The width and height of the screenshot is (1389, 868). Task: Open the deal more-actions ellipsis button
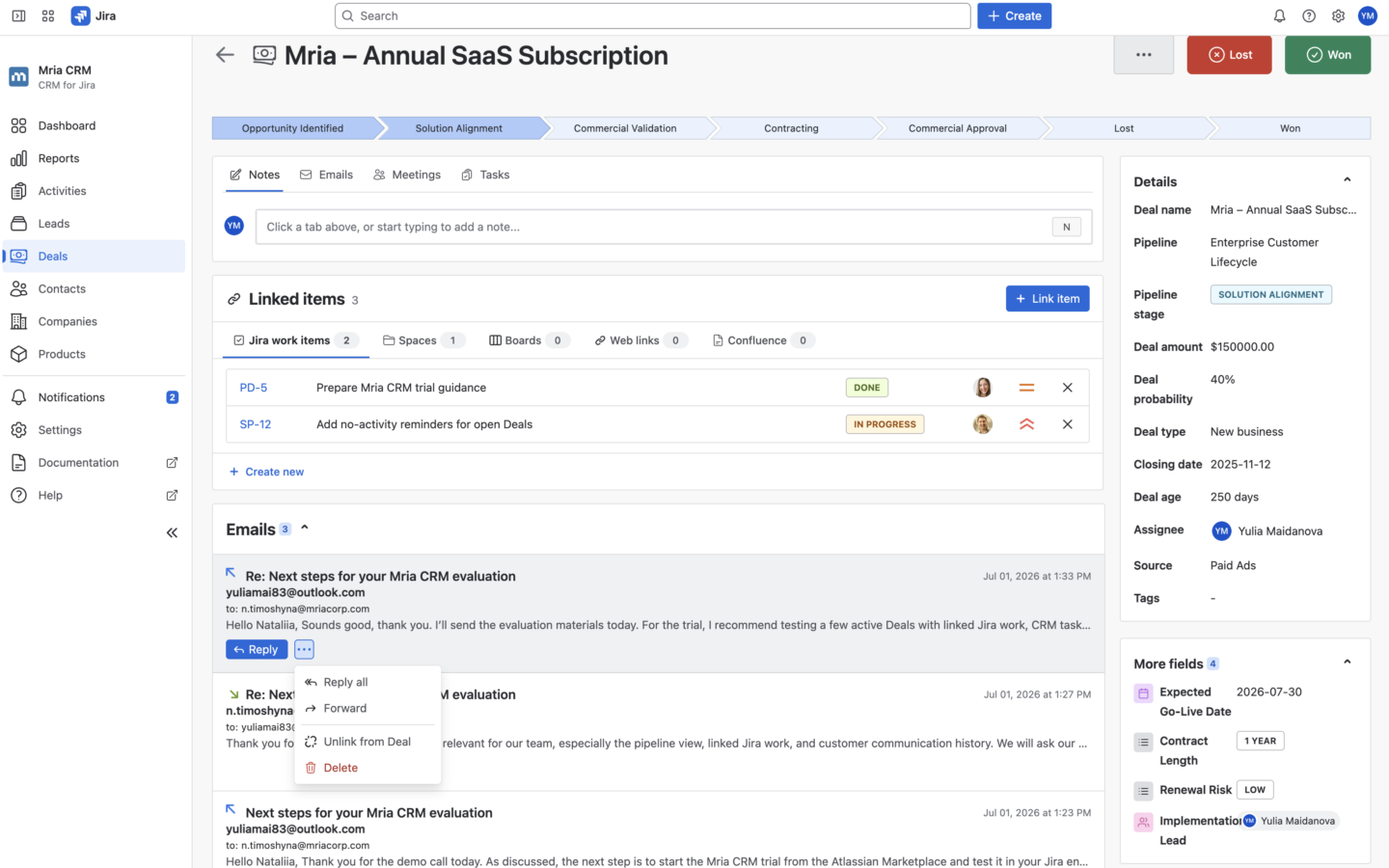coord(1144,55)
